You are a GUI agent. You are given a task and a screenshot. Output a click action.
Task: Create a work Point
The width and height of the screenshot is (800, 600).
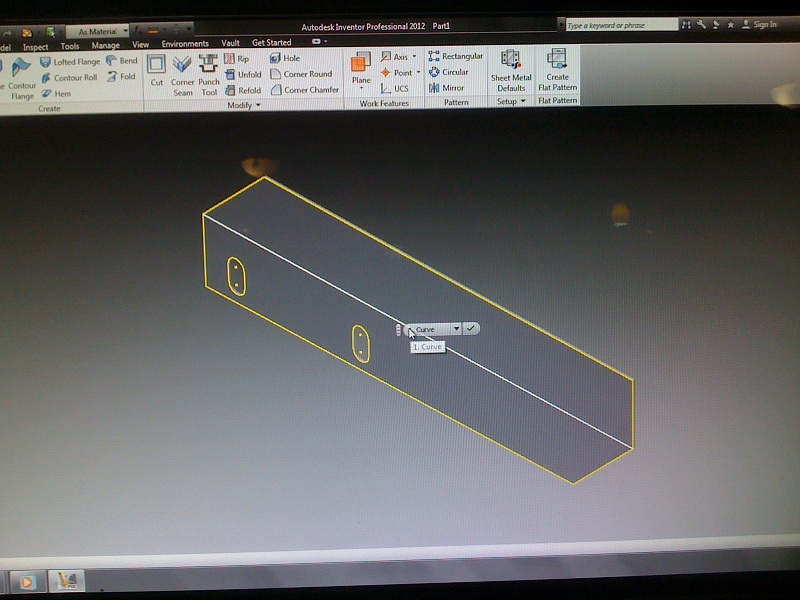tap(396, 72)
